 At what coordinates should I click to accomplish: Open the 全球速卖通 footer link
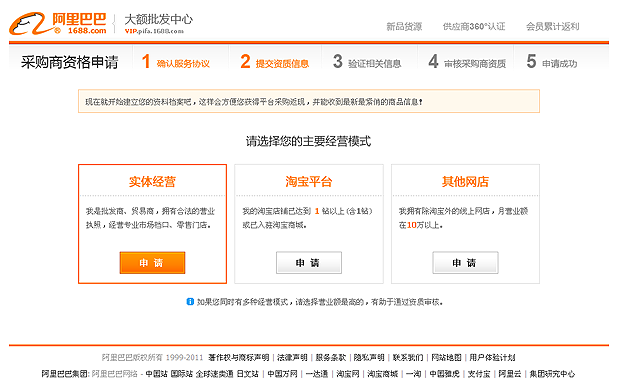215,374
